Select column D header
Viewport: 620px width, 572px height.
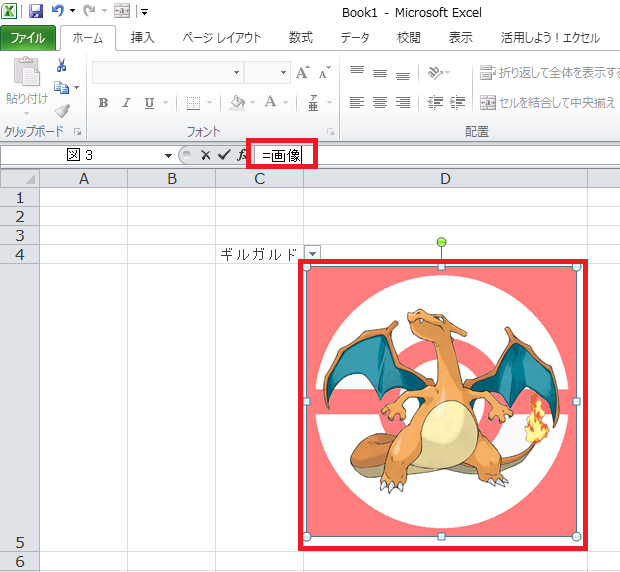pos(445,179)
